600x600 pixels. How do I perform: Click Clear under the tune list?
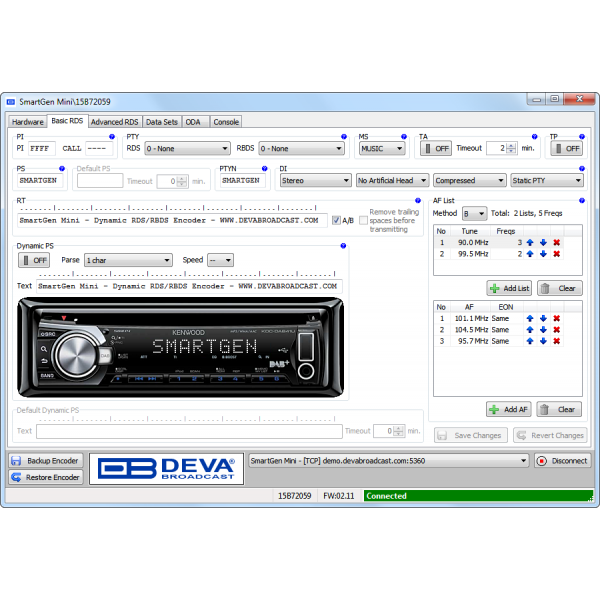pos(559,288)
